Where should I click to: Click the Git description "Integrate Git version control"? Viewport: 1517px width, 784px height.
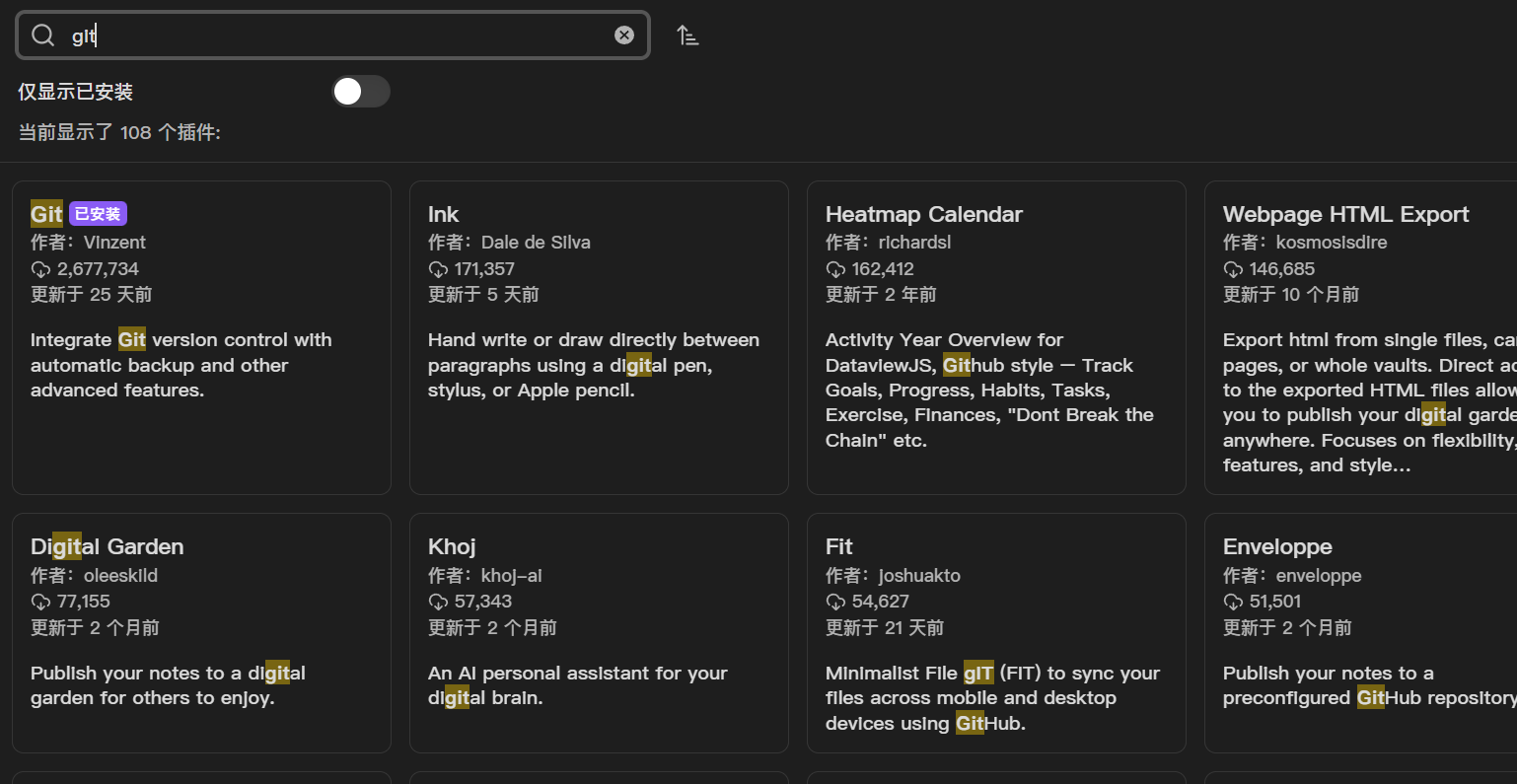181,365
